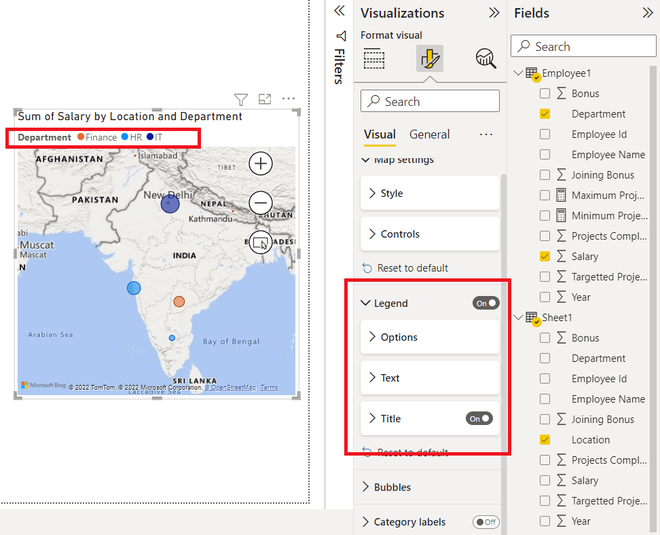Click the Sheet1 table icon
Screen dimensions: 660x535
coord(532,319)
